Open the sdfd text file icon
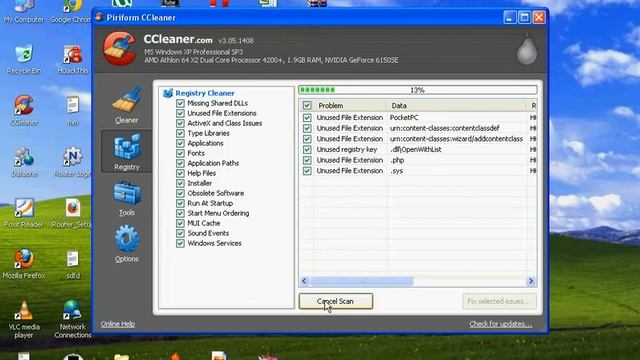This screenshot has width=640, height=360. 73,264
